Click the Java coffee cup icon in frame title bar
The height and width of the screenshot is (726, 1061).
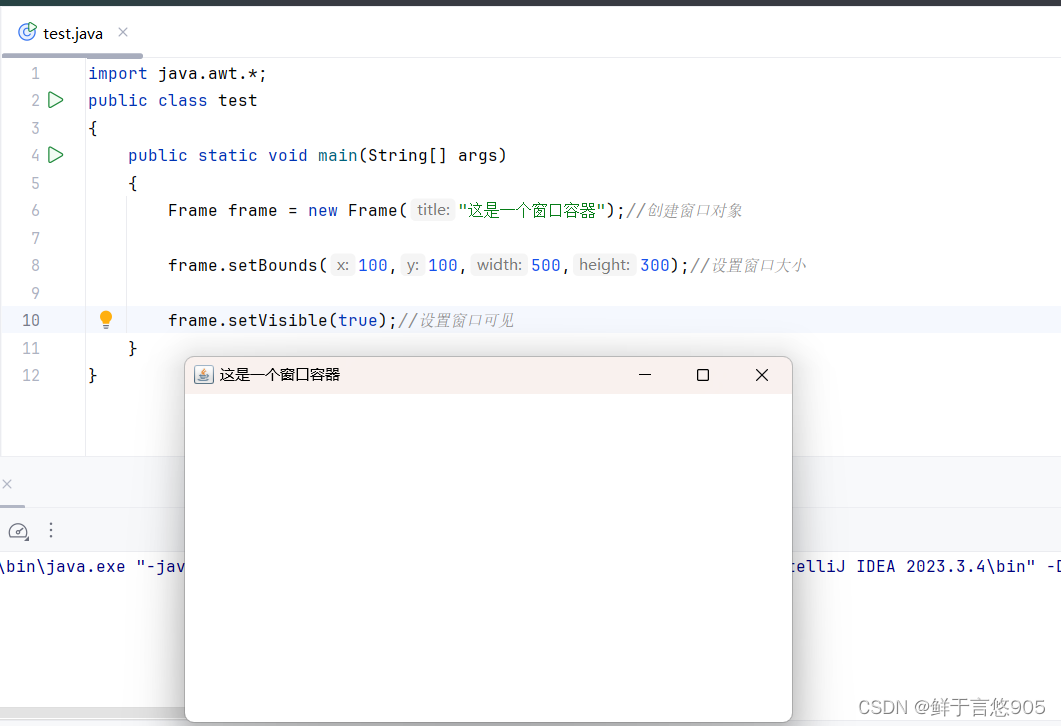coord(204,375)
